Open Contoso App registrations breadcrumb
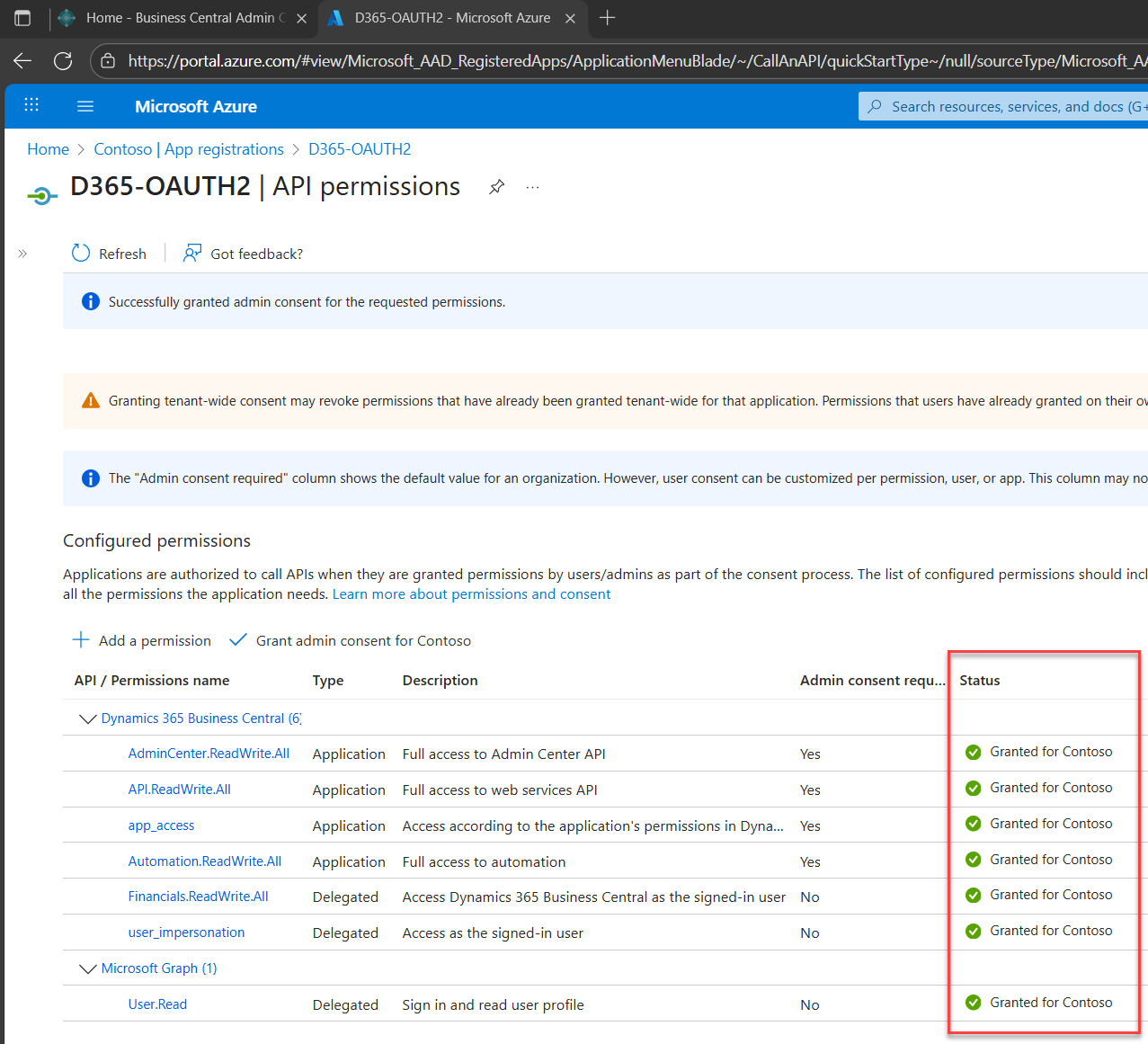This screenshot has width=1148, height=1044. point(189,149)
